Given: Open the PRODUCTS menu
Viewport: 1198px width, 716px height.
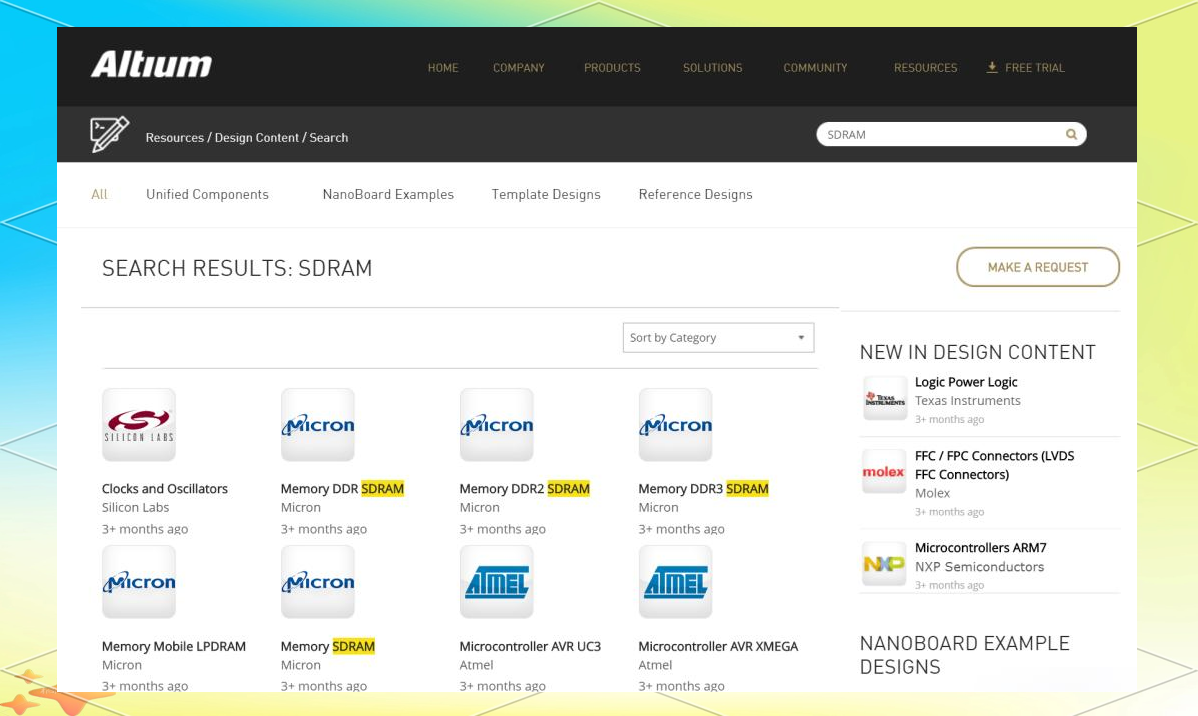Looking at the screenshot, I should tap(612, 68).
